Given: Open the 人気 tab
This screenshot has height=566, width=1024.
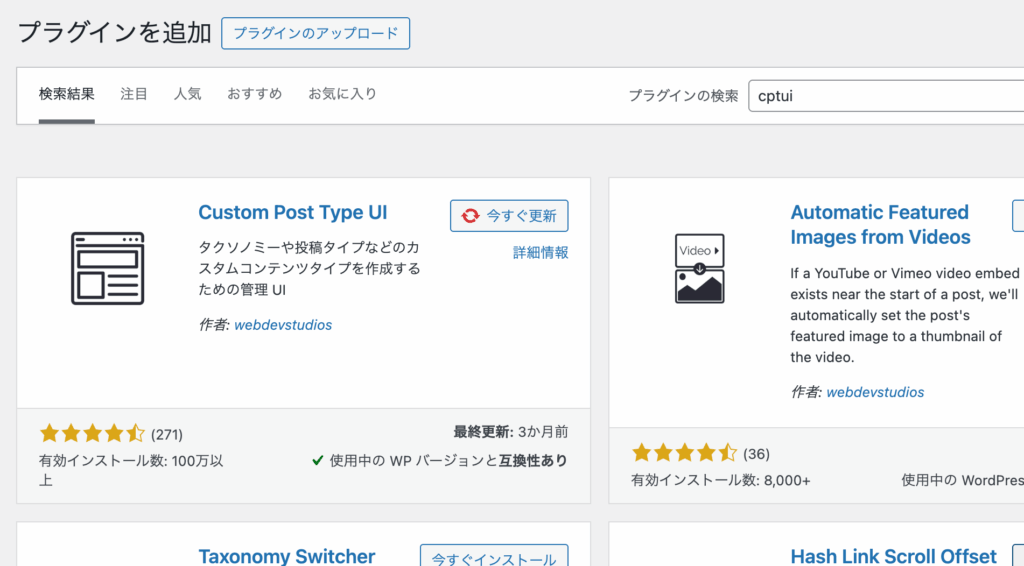Looking at the screenshot, I should coord(187,94).
